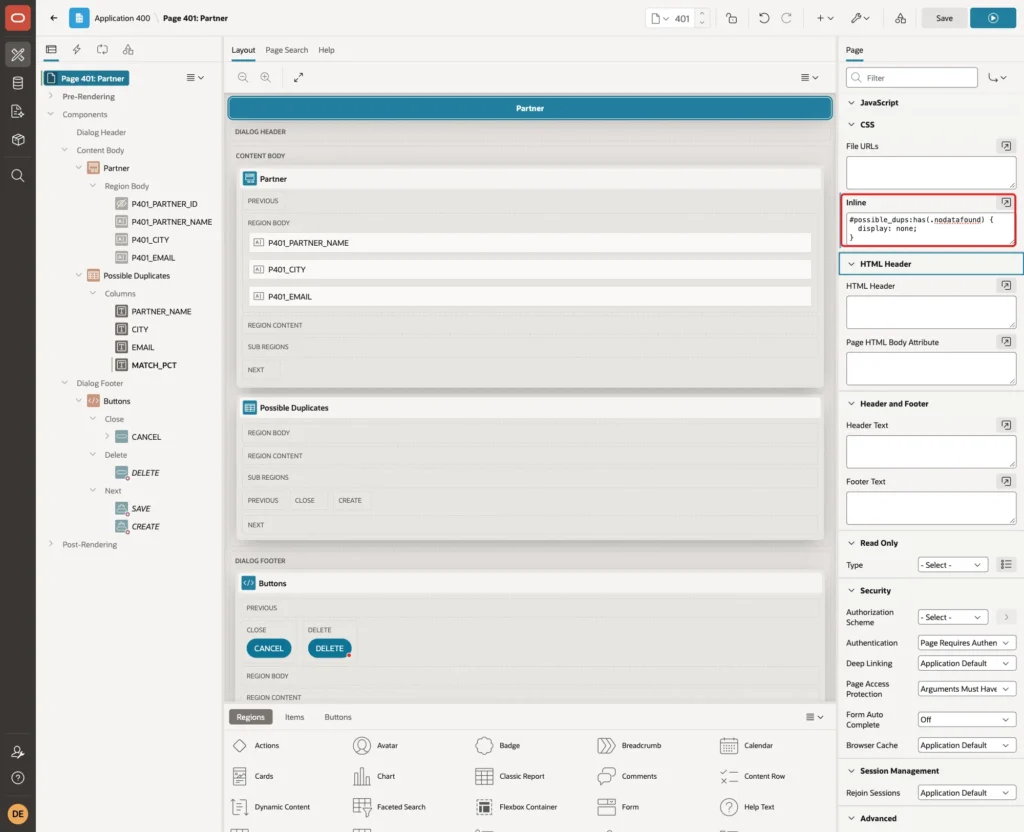Switch gallery to the Items tab
Image resolution: width=1024 pixels, height=832 pixels.
coord(295,717)
